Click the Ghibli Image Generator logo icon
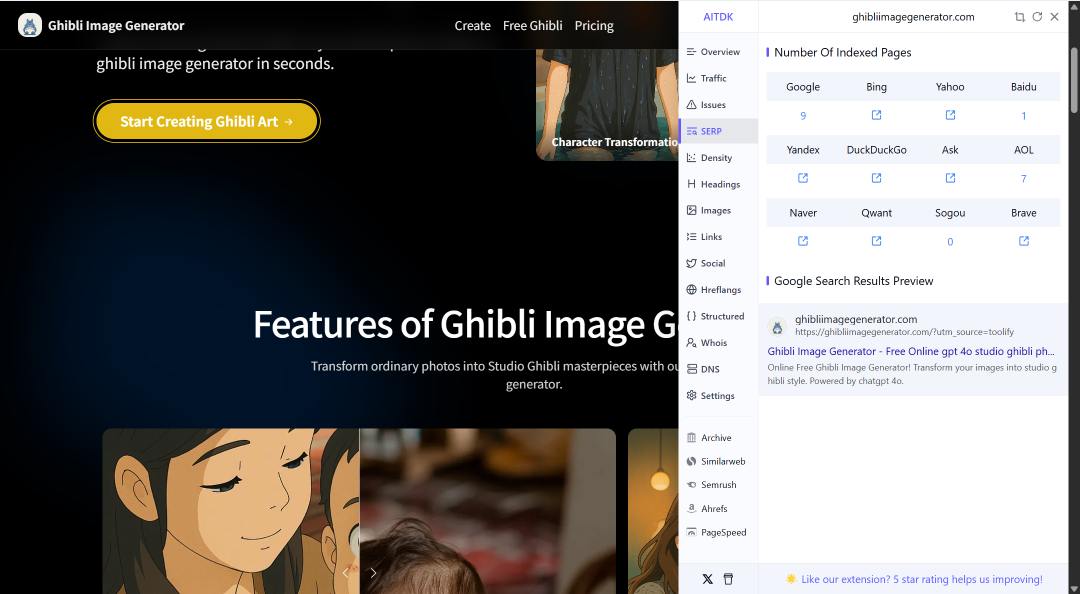Screen dimensions: 1080x594 tap(30, 25)
